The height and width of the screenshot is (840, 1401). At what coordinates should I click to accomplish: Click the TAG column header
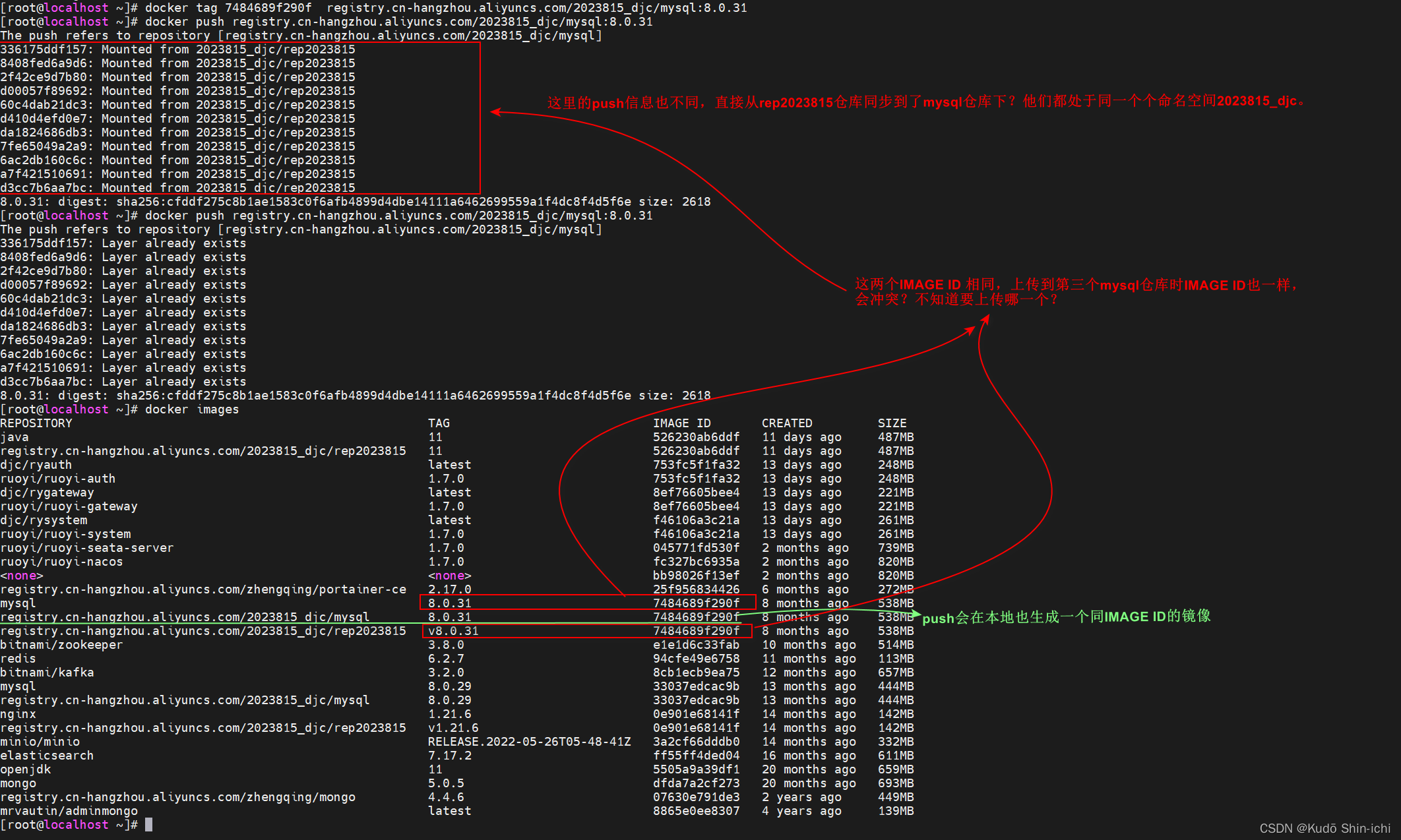click(x=439, y=423)
